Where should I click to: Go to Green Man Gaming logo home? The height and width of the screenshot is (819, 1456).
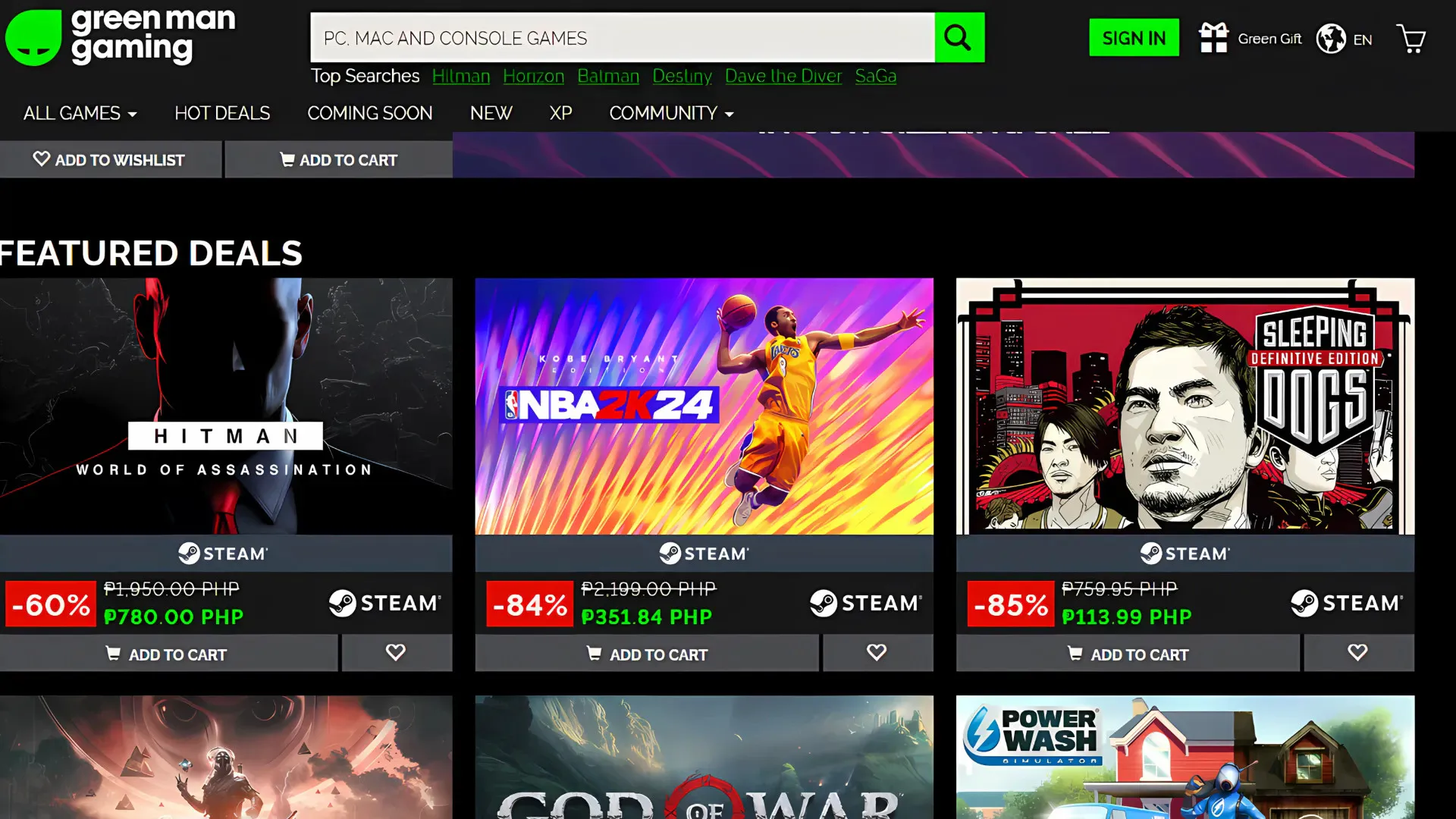click(x=121, y=37)
